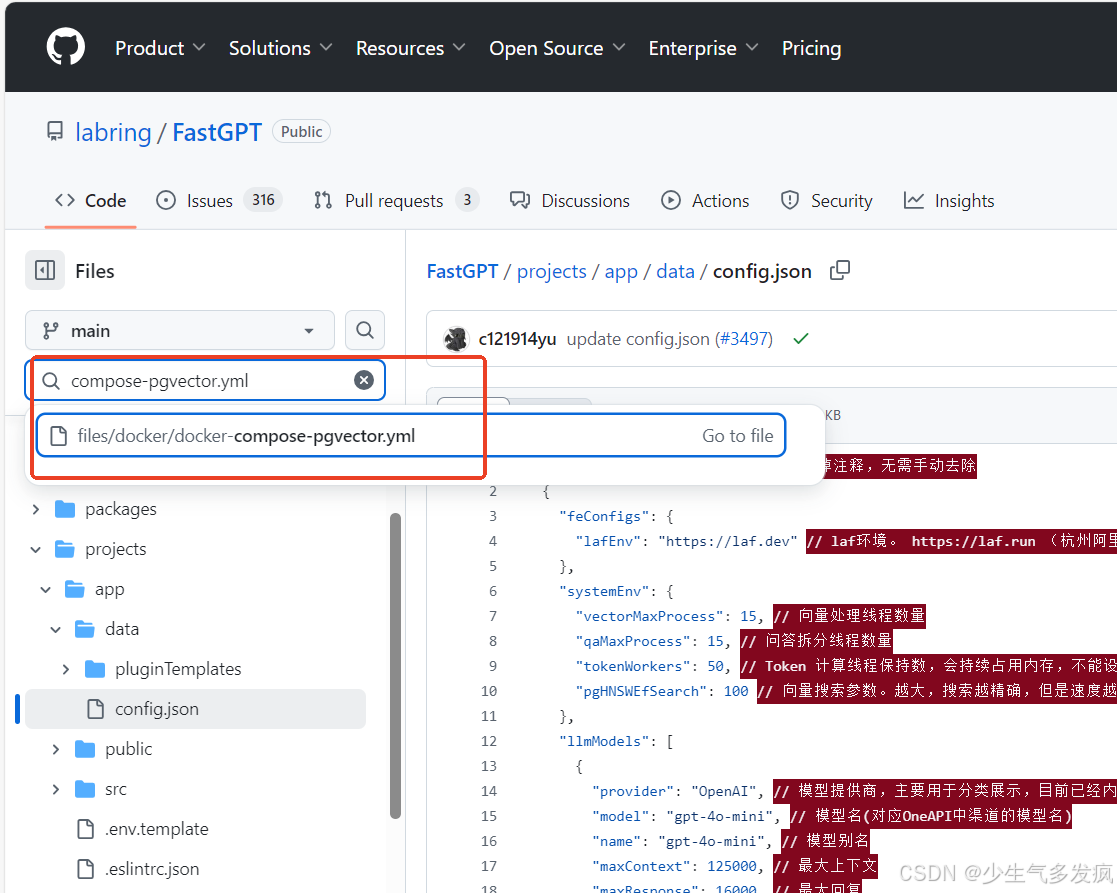Click the packages folder icon
Viewport: 1117px width, 893px height.
pos(66,509)
